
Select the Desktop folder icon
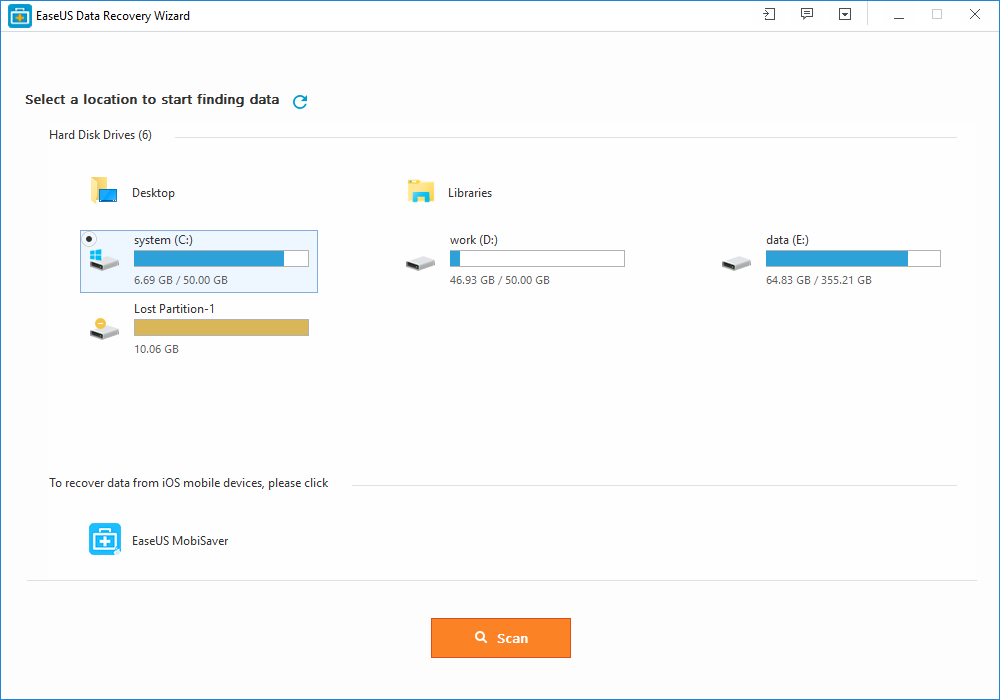click(103, 191)
